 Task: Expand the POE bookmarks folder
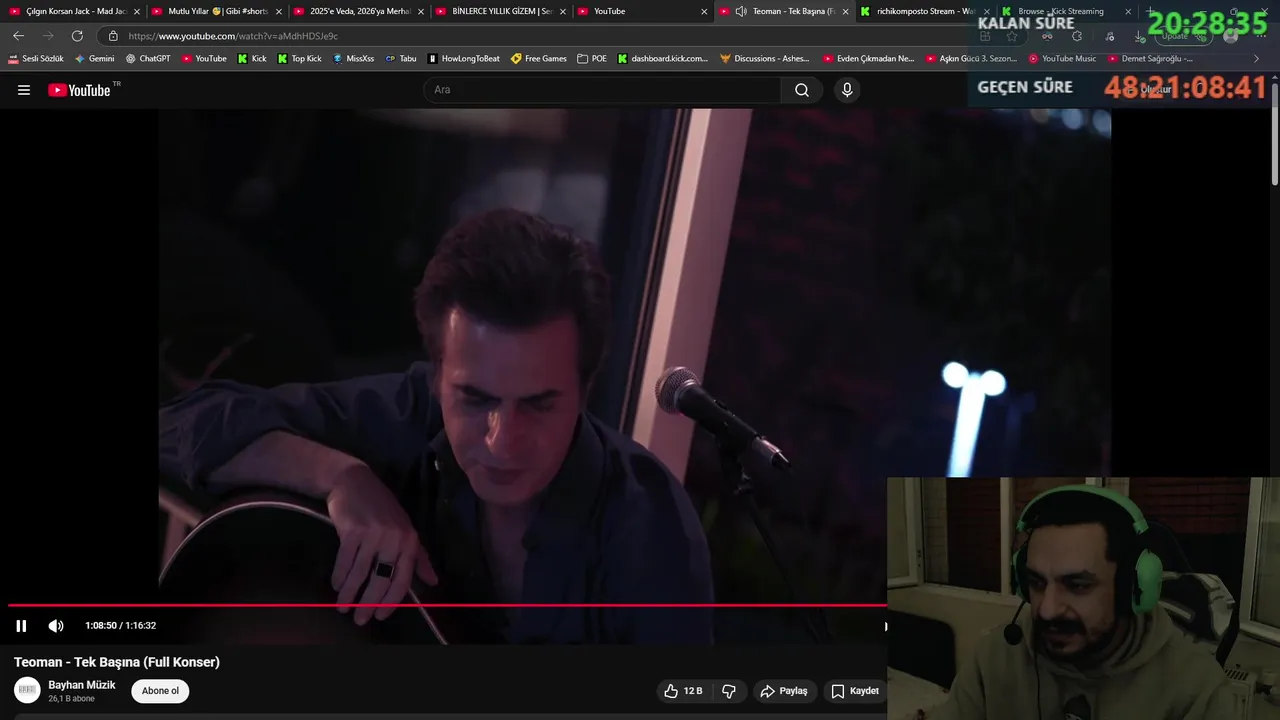coord(592,59)
